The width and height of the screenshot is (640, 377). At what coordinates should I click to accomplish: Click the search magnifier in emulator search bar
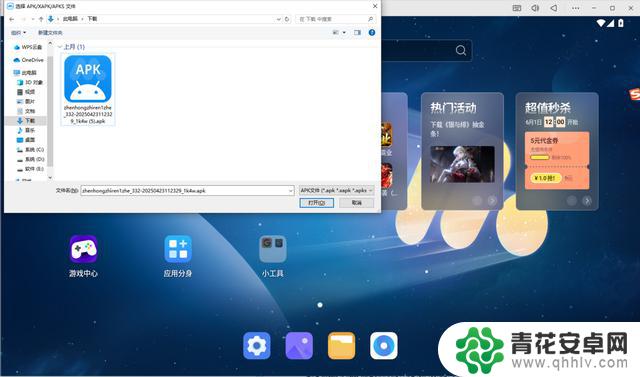pos(461,51)
